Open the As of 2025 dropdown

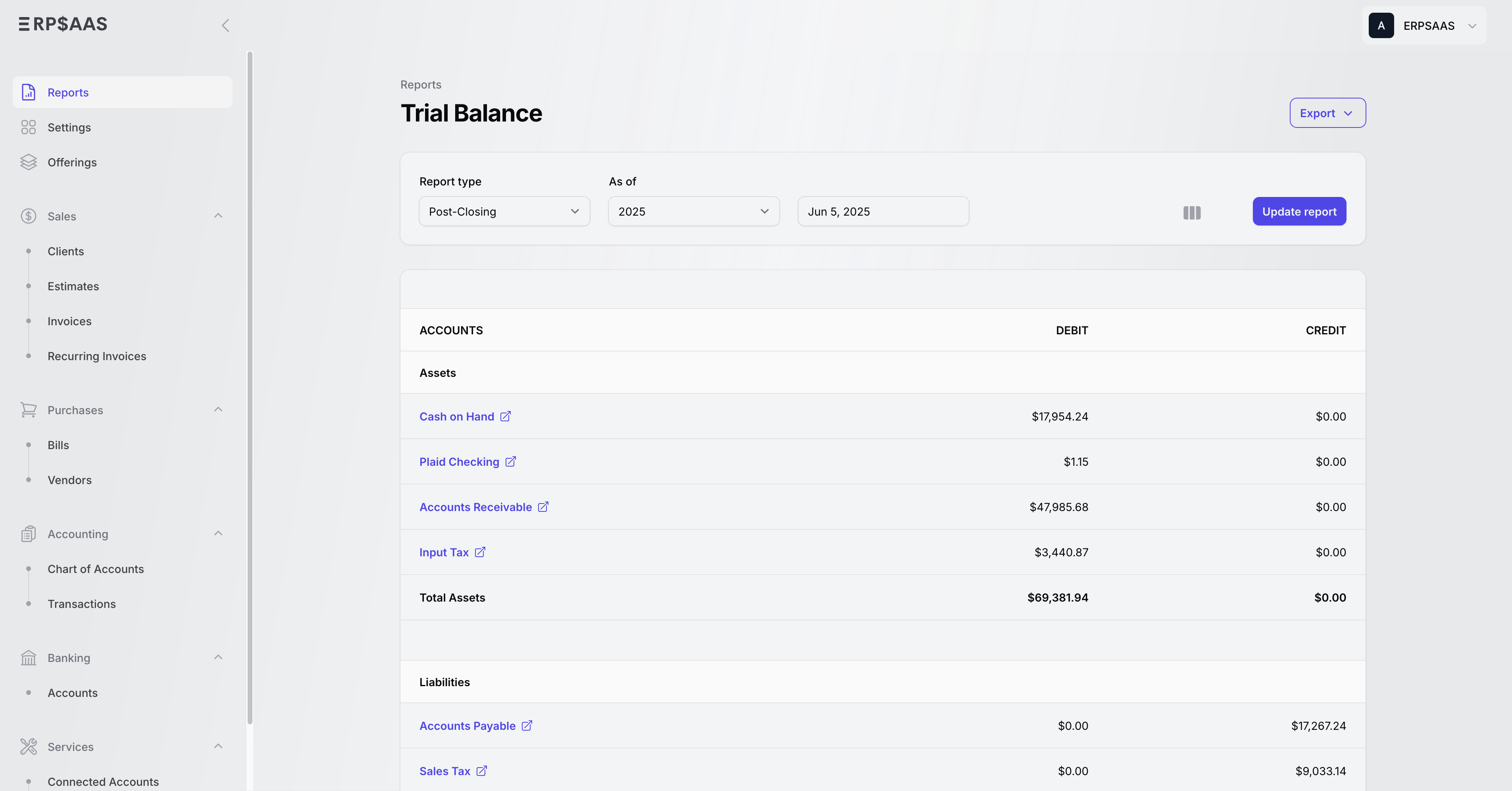[x=694, y=211]
